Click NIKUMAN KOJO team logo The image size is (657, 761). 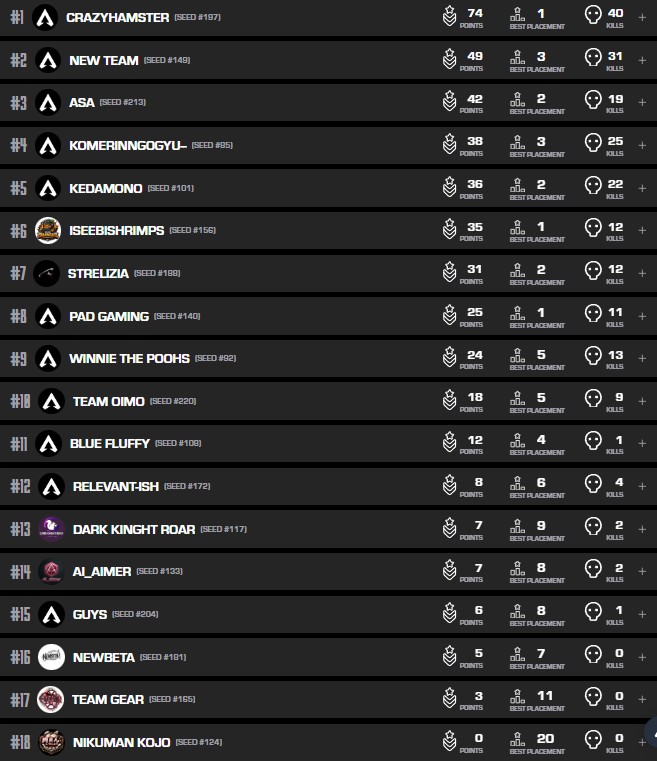(52, 742)
